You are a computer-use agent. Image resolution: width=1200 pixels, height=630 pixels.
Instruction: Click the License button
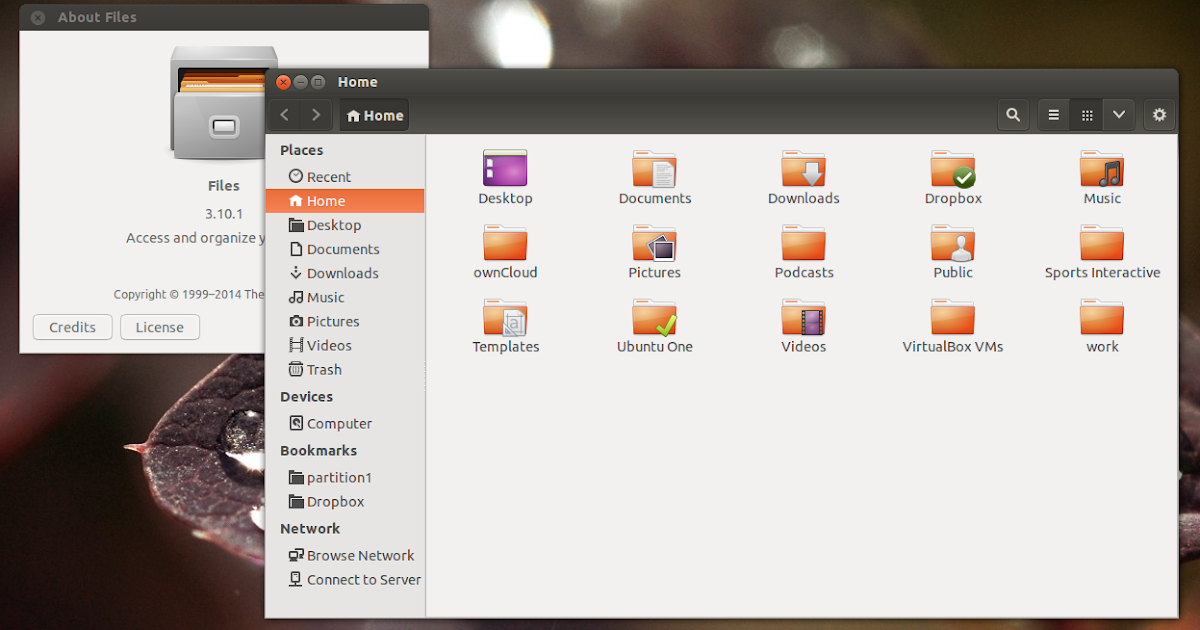(x=159, y=327)
